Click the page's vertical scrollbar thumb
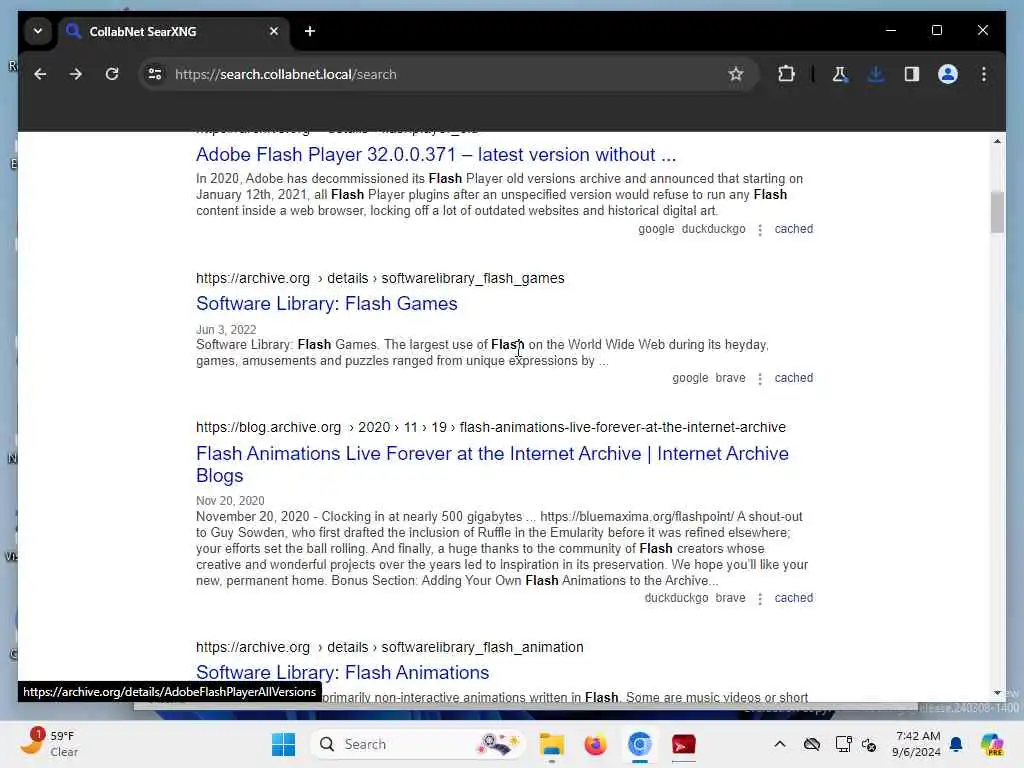The width and height of the screenshot is (1024, 768). point(997,212)
